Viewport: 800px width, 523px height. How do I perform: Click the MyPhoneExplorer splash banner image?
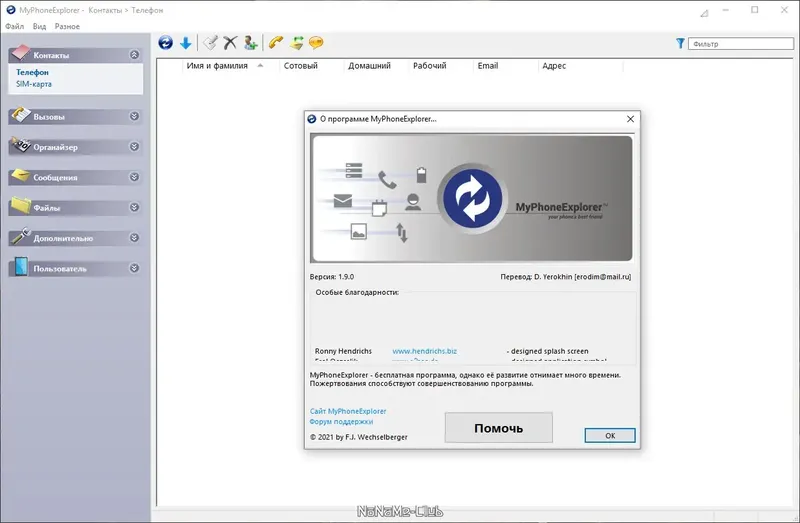[x=472, y=198]
